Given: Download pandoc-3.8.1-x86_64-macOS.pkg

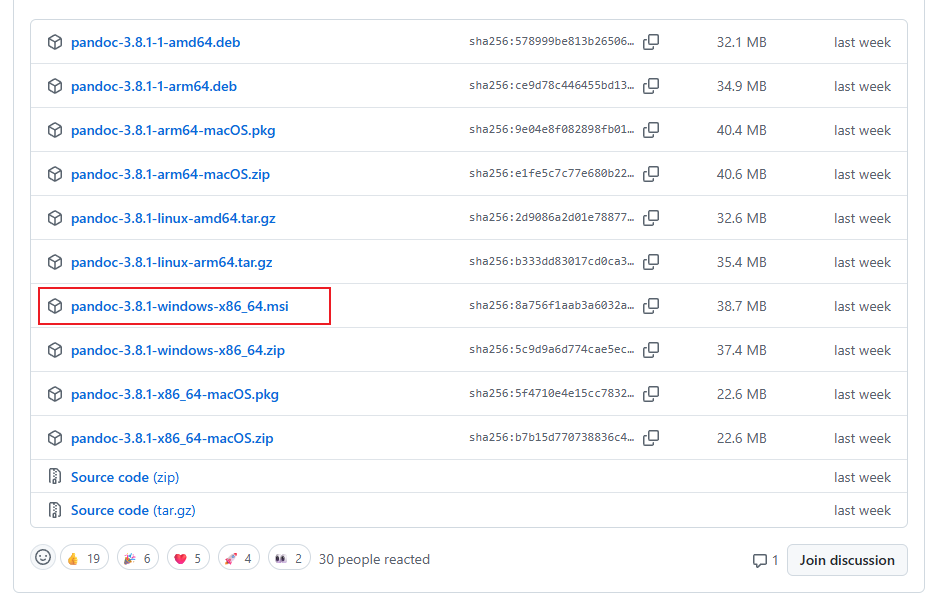Looking at the screenshot, I should point(175,394).
